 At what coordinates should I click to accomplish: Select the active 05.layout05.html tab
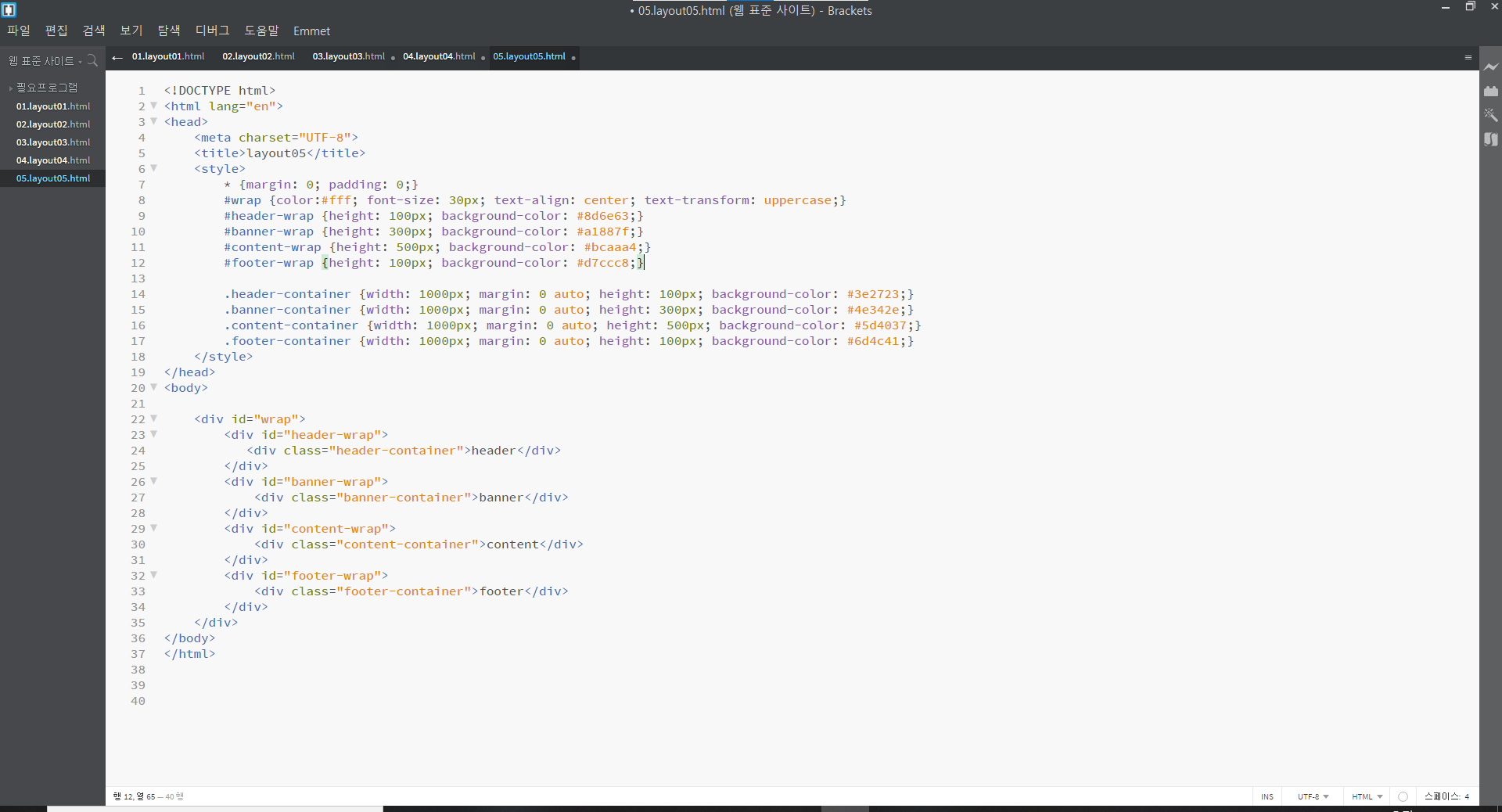(529, 57)
